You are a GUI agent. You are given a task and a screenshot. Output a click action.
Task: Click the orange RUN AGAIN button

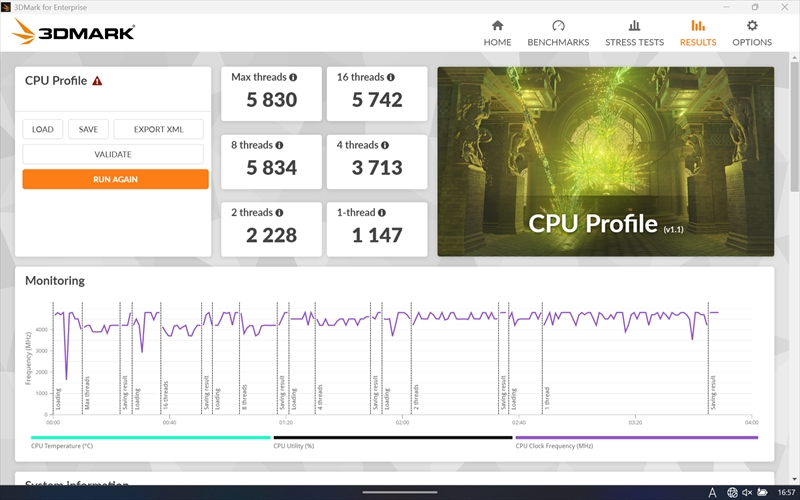pyautogui.click(x=115, y=179)
